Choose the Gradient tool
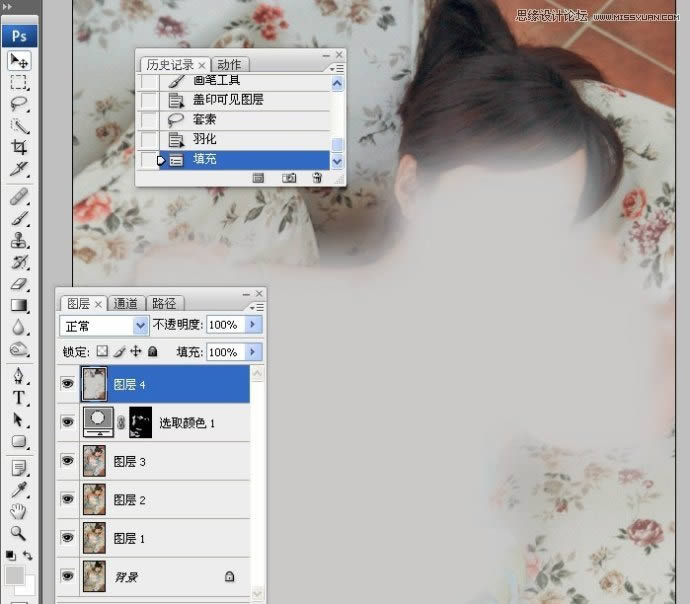This screenshot has width=690, height=604. [x=19, y=305]
